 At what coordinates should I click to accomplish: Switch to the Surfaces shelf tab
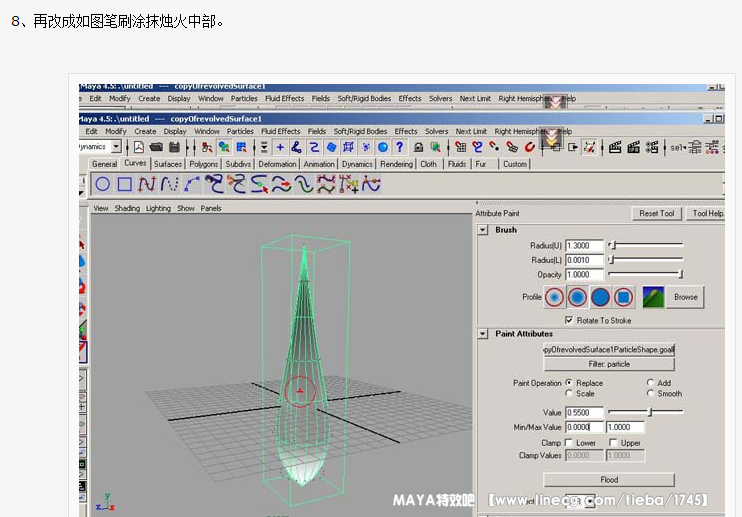point(168,164)
